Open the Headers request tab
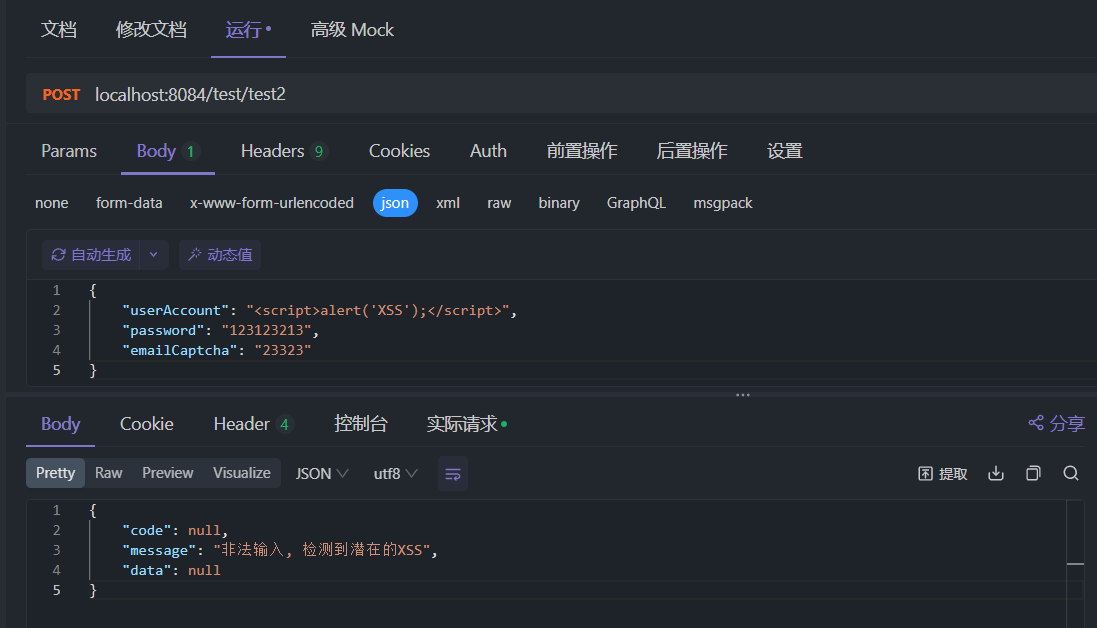Image resolution: width=1097 pixels, height=628 pixels. pos(283,151)
